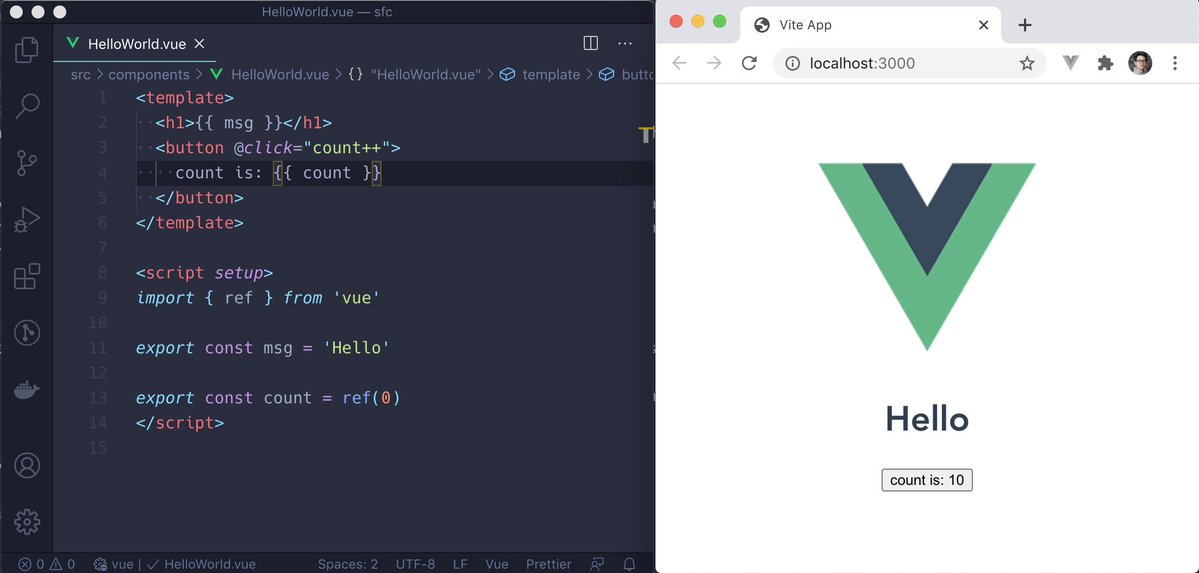Reload the localhost page

tap(749, 63)
